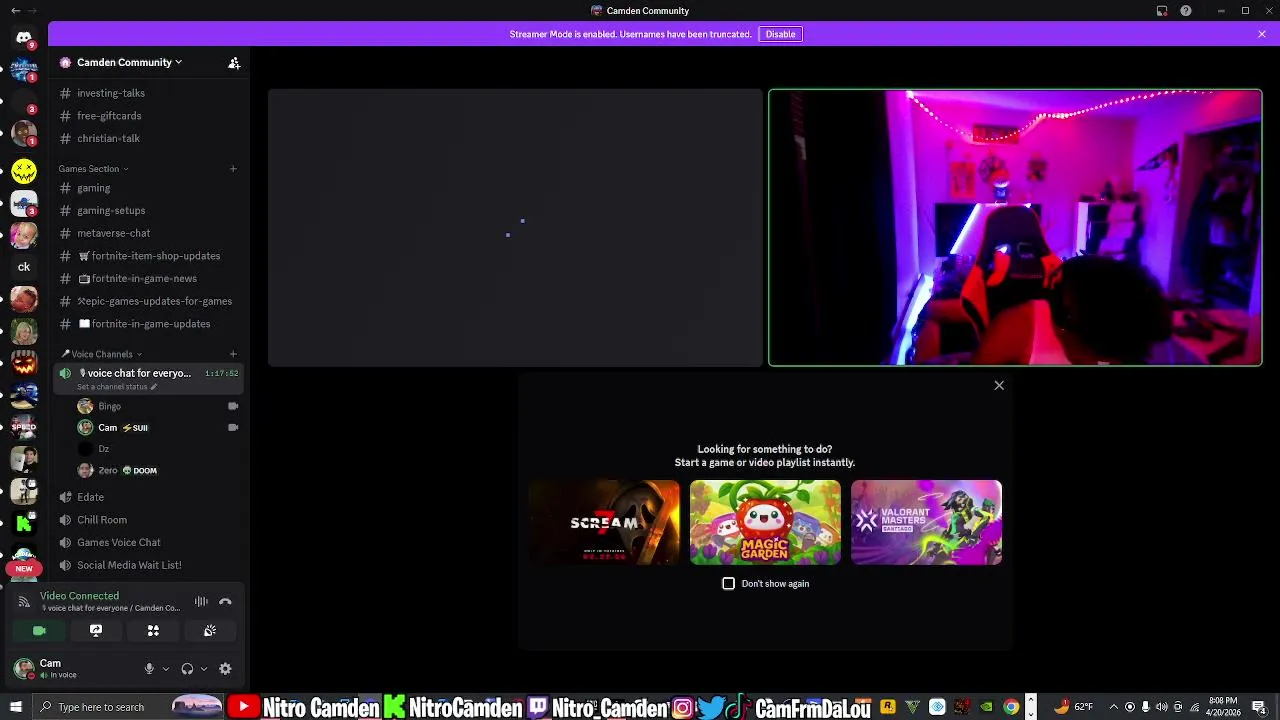Start the Scream 7 video card
The image size is (1280, 720).
[604, 523]
